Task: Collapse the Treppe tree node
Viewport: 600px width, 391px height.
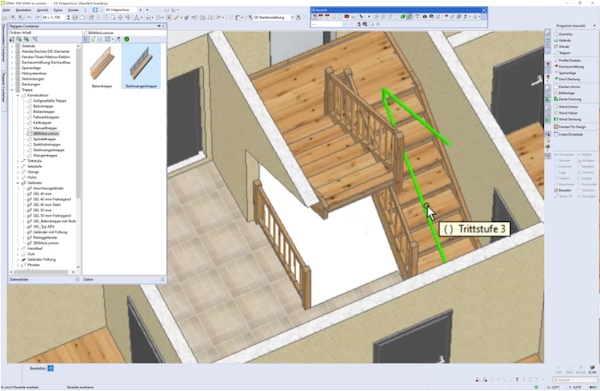Action: tap(12, 90)
